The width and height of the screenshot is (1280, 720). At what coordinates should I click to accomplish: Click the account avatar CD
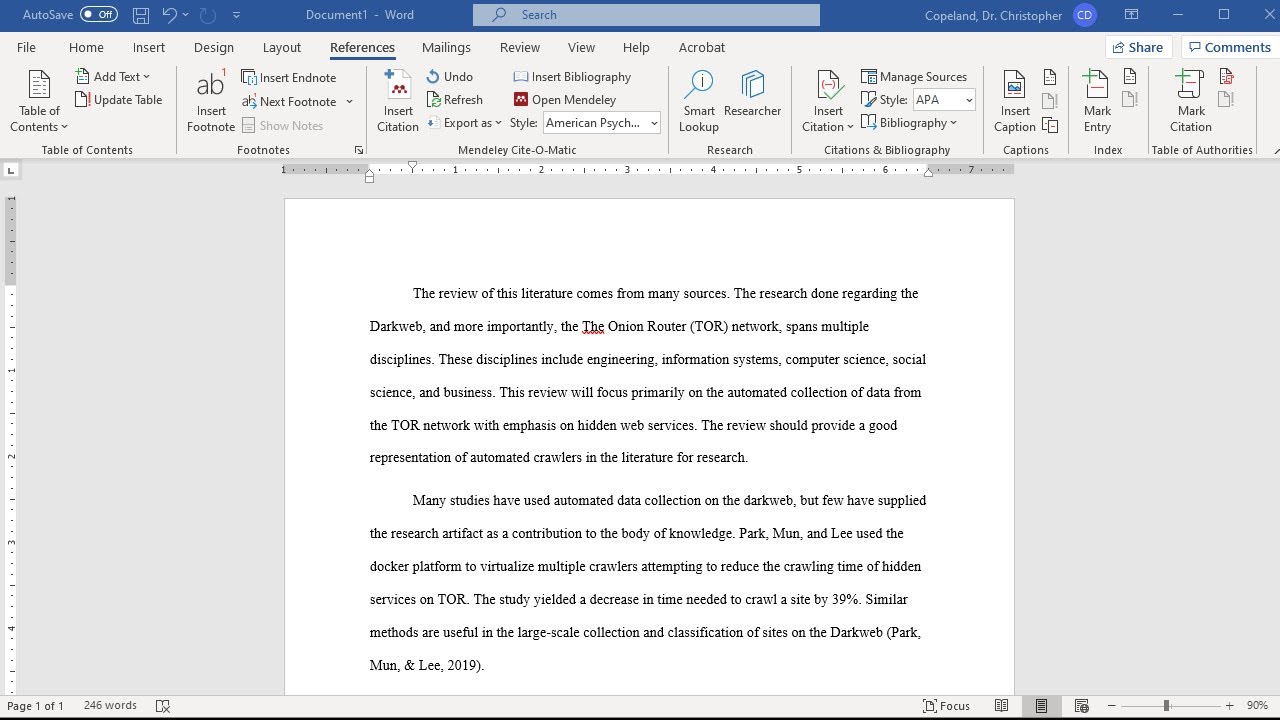1084,15
